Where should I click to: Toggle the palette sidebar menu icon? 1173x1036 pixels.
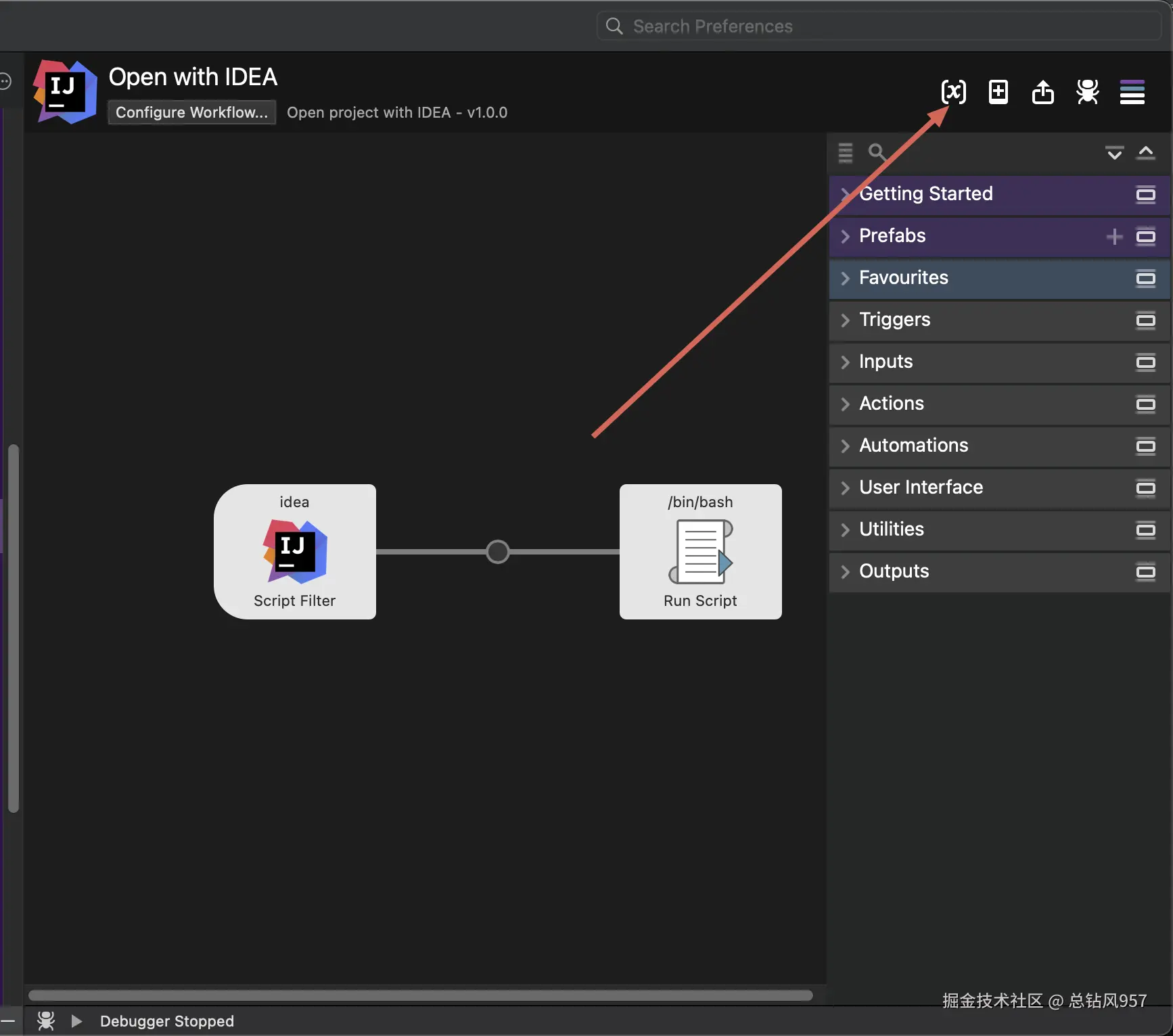(1132, 92)
